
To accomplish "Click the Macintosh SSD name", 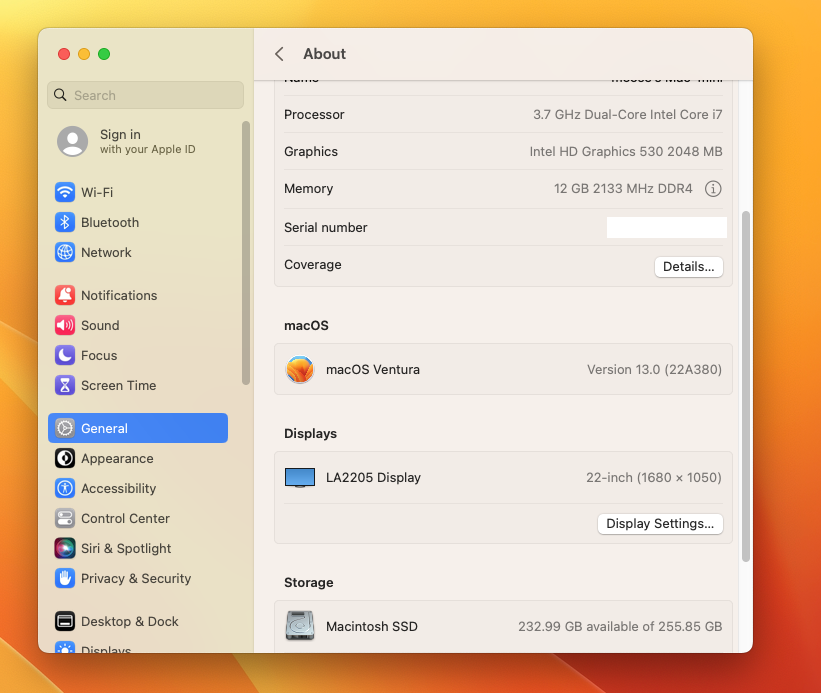I will pyautogui.click(x=372, y=626).
